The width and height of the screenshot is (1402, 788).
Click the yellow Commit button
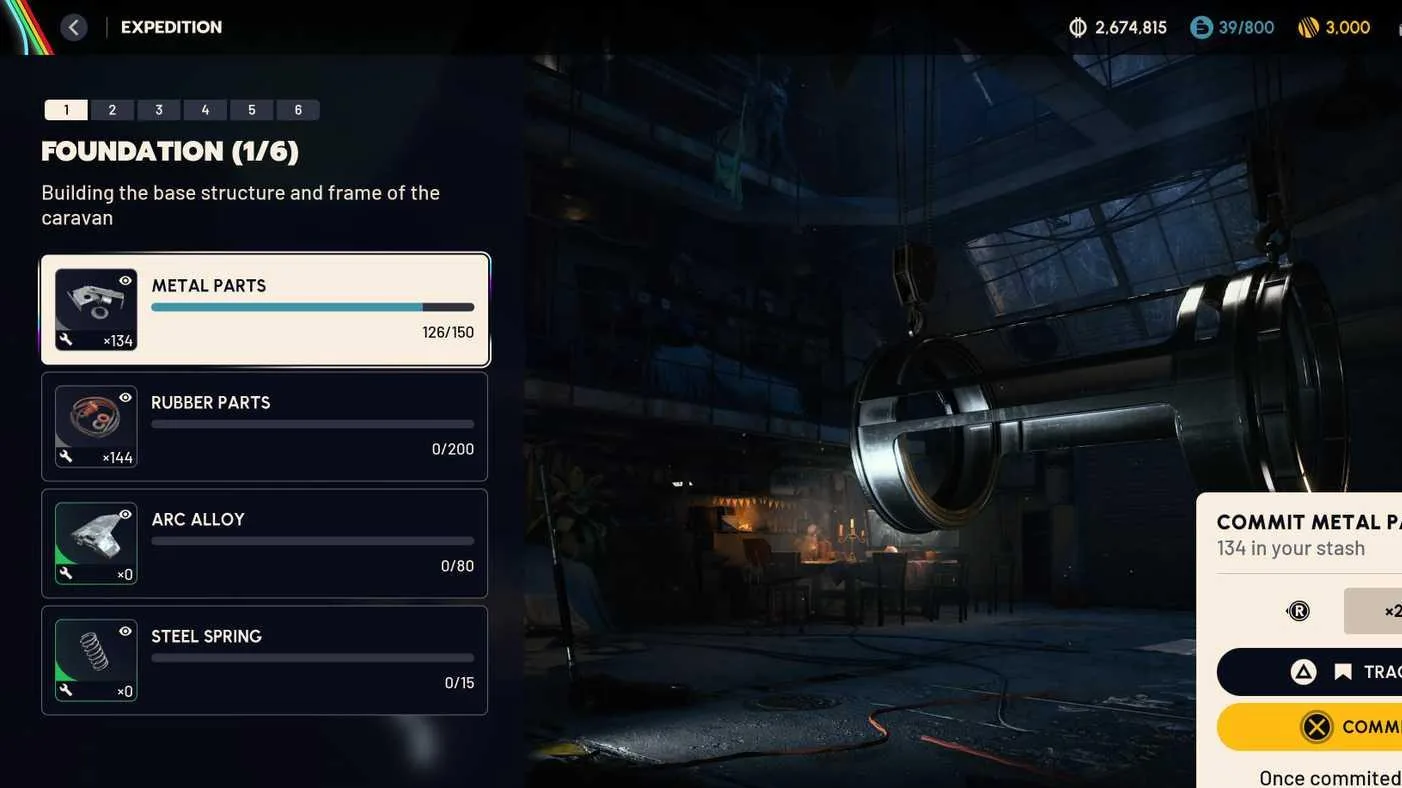1310,727
